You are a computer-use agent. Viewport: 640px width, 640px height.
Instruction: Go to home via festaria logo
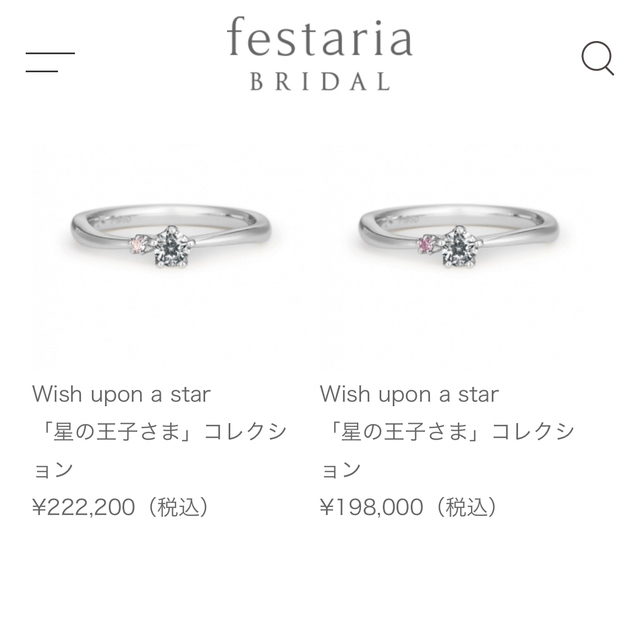click(x=320, y=37)
